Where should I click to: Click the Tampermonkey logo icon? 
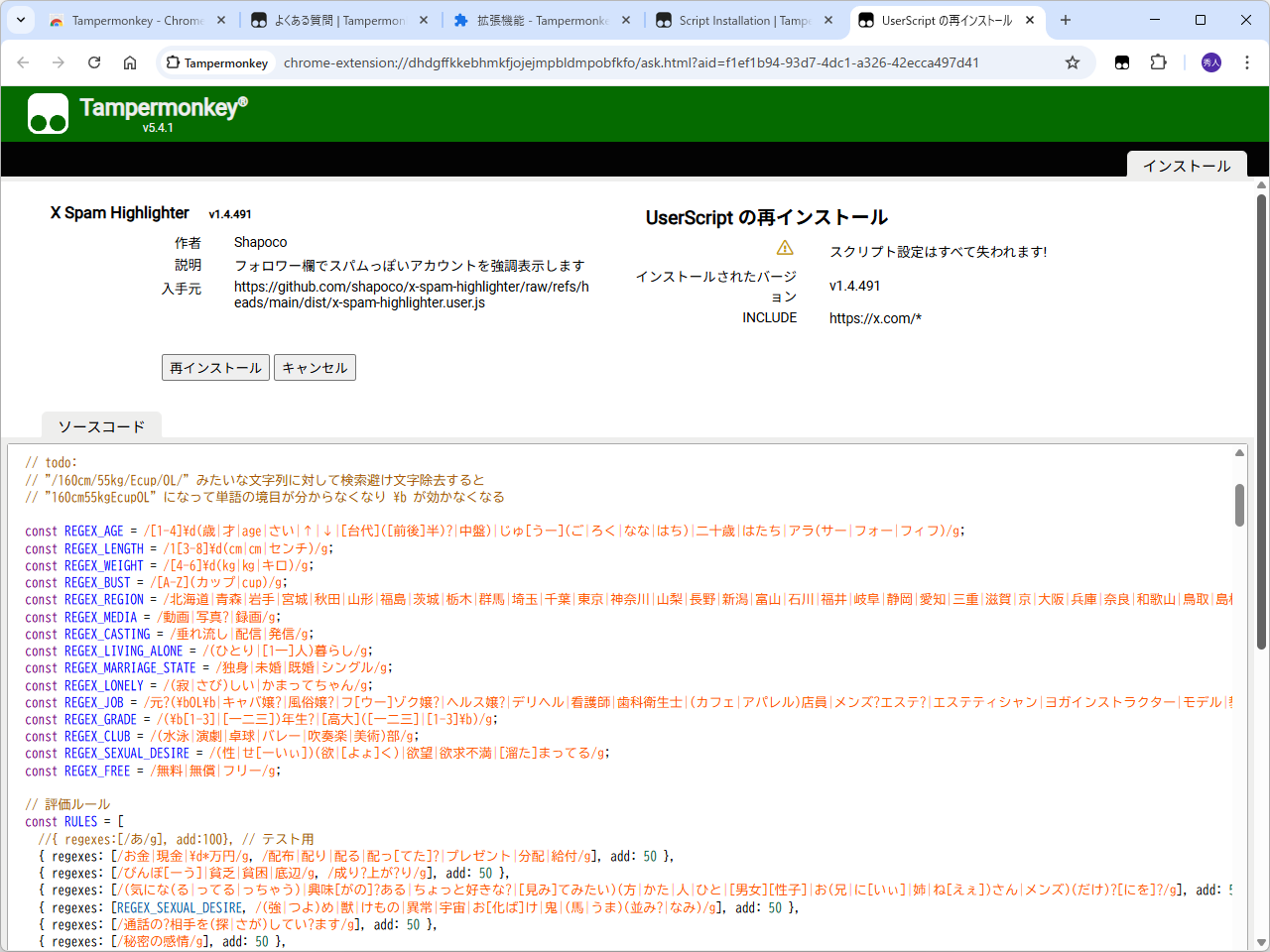(x=48, y=113)
